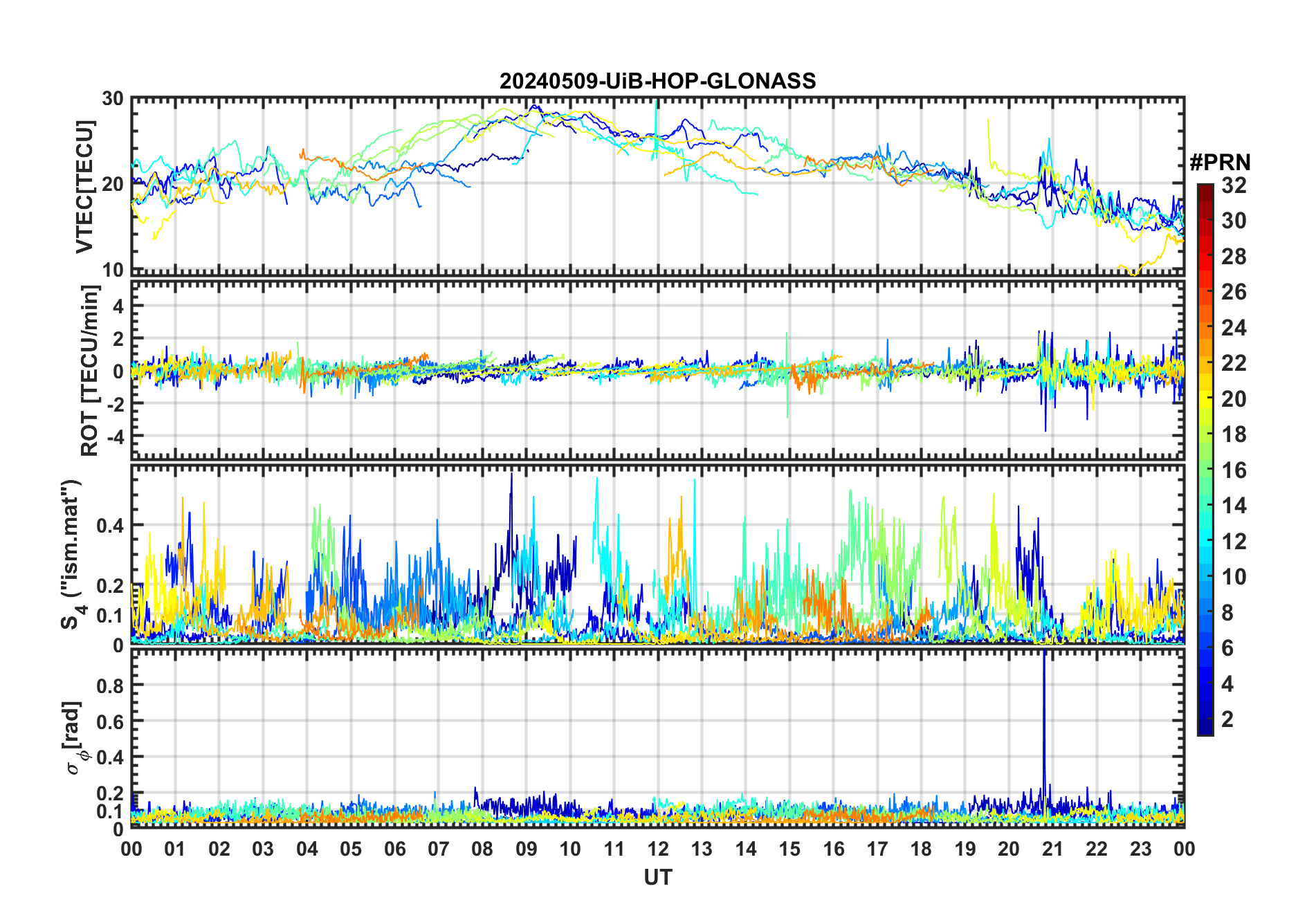
Task: Click the 06 hour tick on the UT axis
Action: [x=394, y=849]
